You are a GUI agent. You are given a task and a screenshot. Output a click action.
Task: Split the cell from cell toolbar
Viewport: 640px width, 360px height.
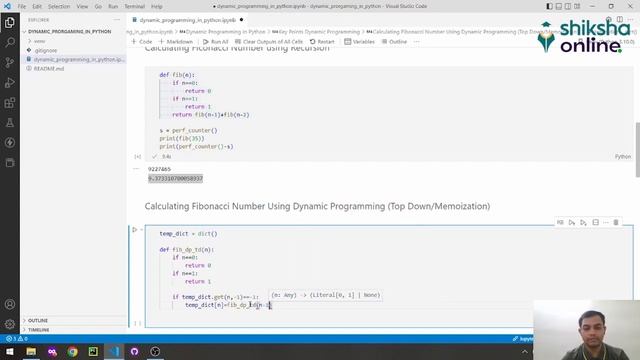596,222
